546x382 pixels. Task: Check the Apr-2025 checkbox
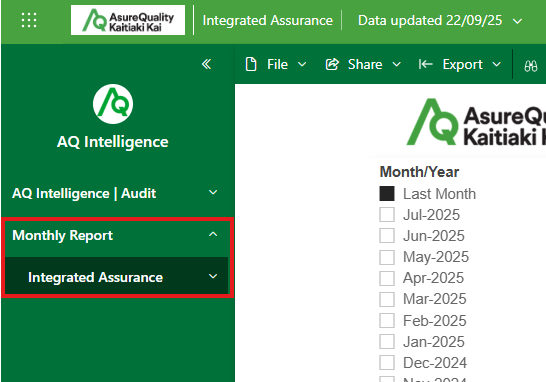pos(387,278)
